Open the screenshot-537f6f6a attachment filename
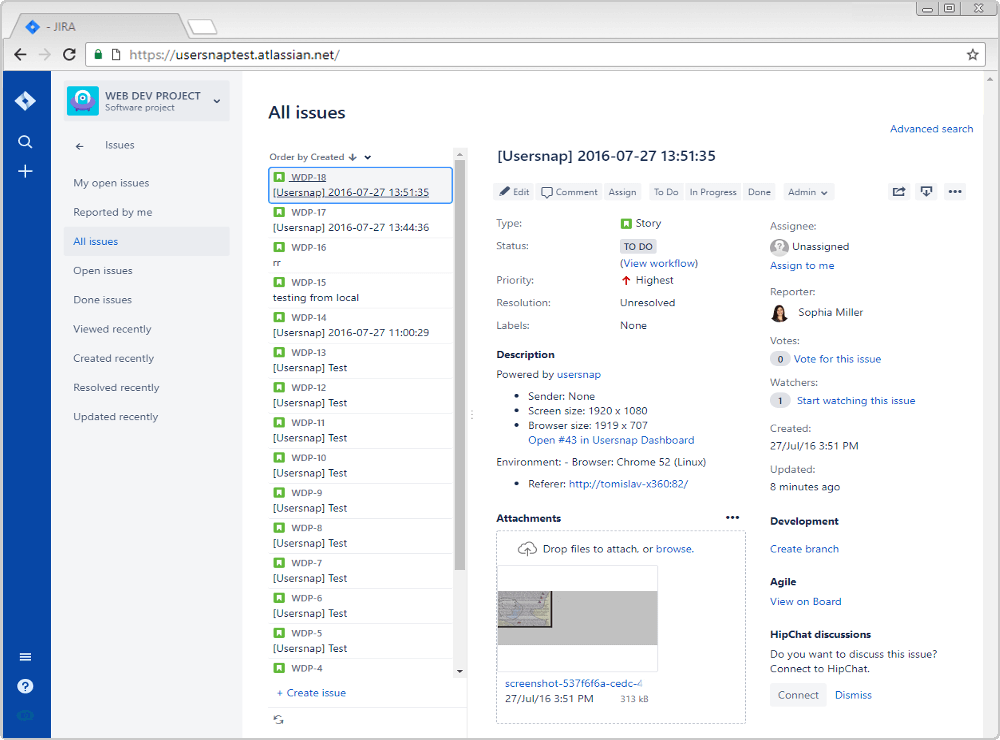This screenshot has width=1000, height=740. [x=573, y=684]
